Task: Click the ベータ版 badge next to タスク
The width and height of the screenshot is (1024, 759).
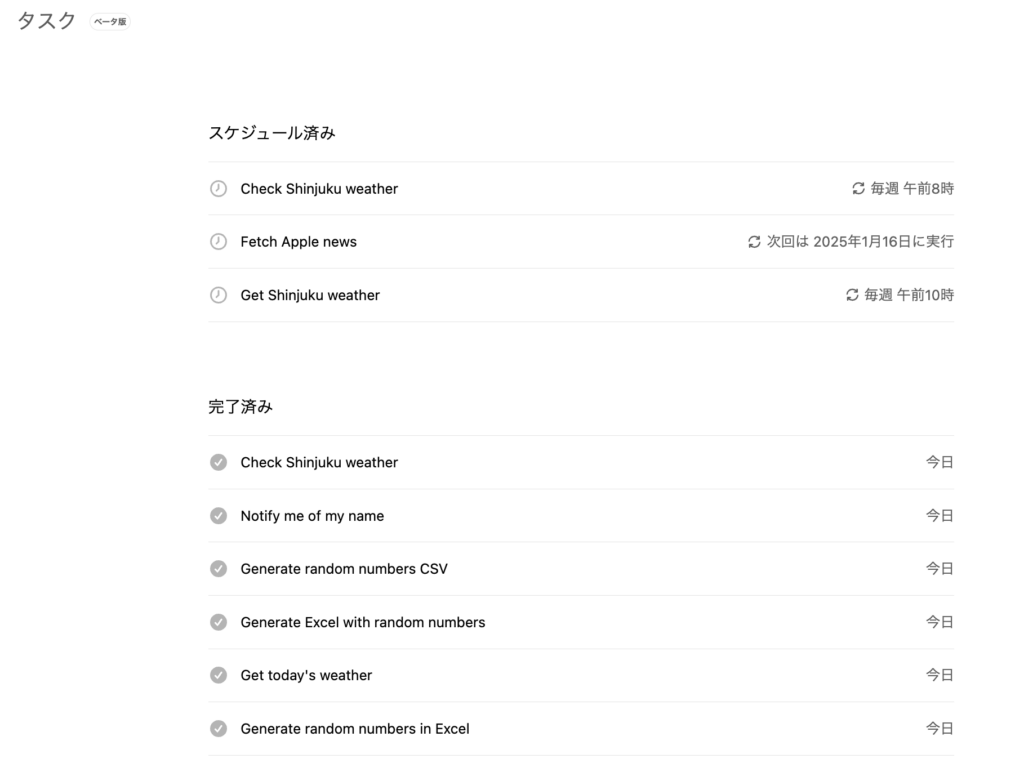Action: pos(109,21)
